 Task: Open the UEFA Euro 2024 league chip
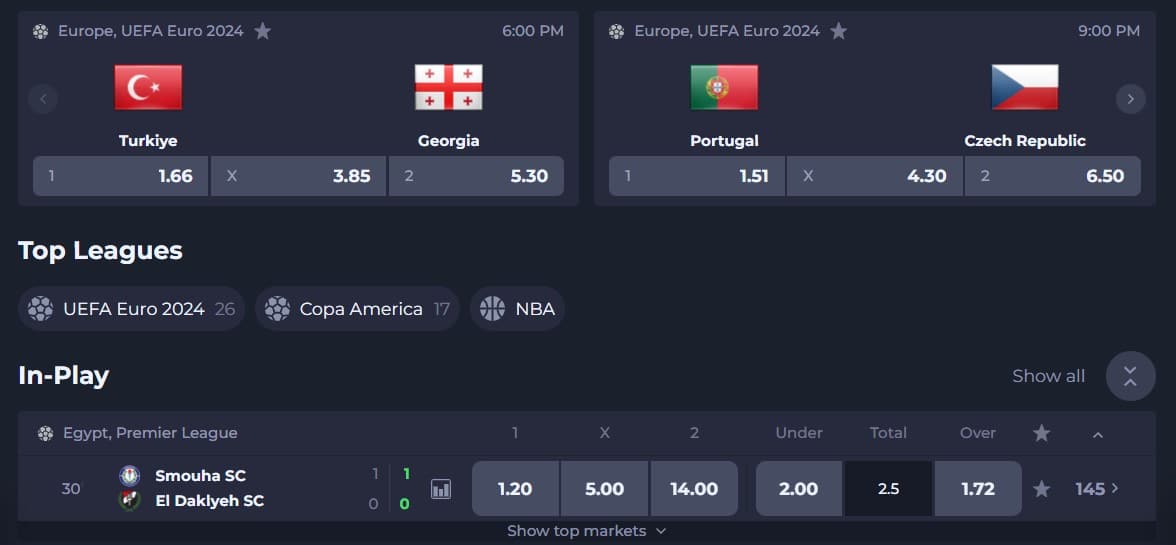131,308
